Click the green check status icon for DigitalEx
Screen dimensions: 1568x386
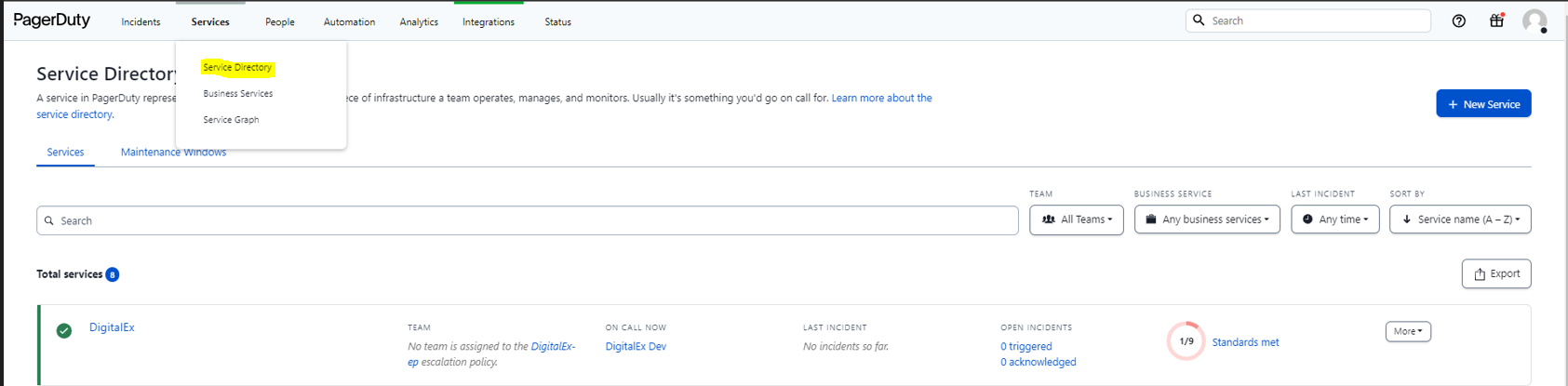[64, 330]
